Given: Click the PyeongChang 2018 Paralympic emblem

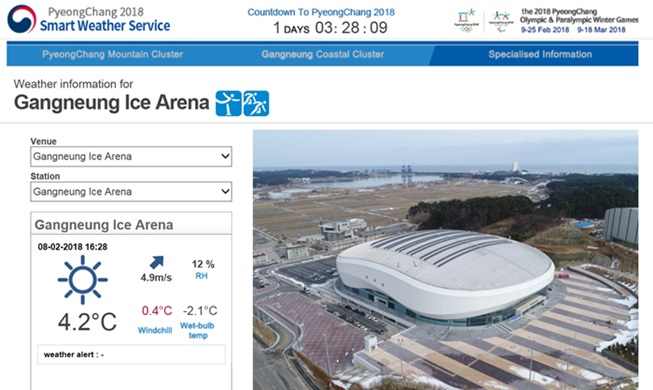Looking at the screenshot, I should point(501,21).
